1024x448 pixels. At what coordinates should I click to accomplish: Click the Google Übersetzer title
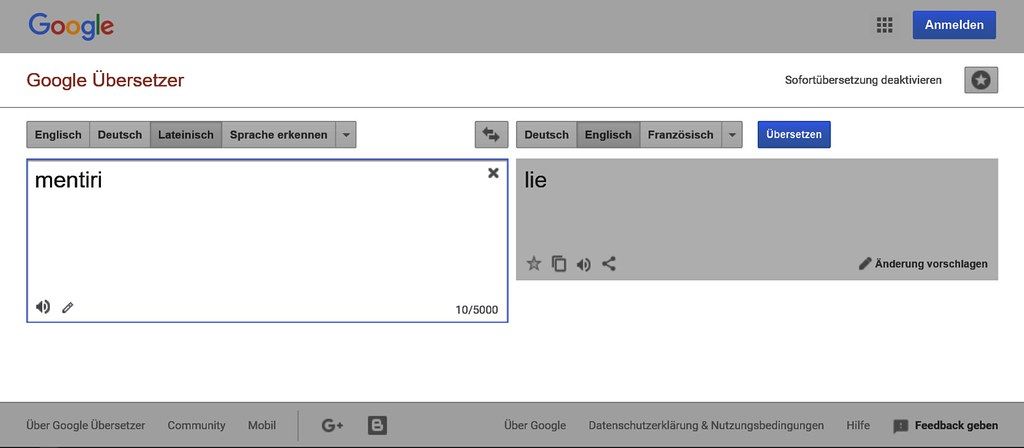point(105,80)
